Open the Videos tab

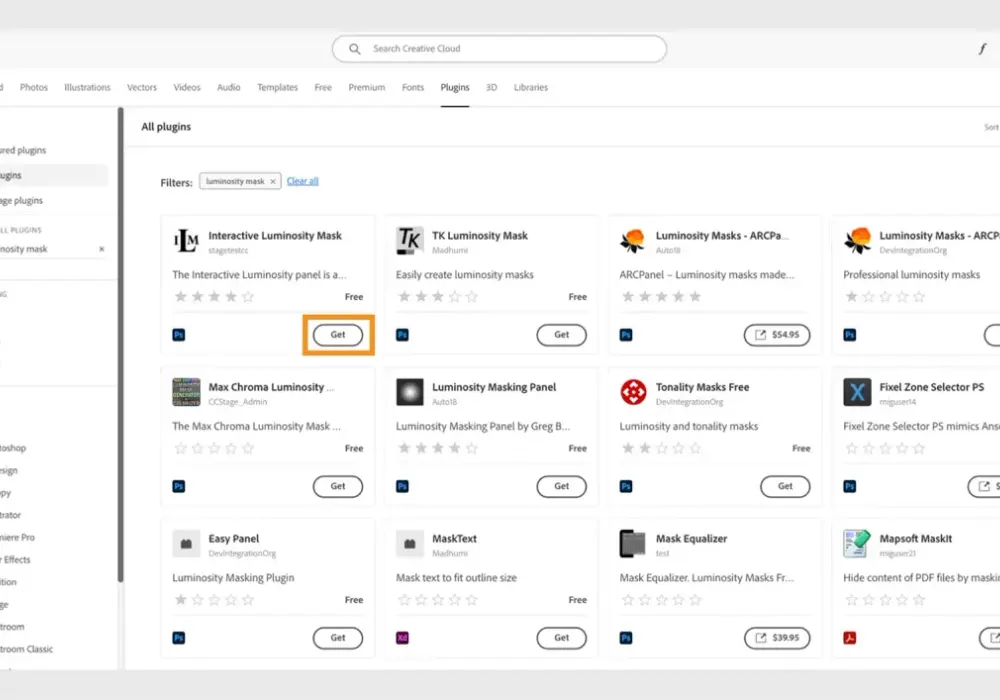[x=187, y=87]
